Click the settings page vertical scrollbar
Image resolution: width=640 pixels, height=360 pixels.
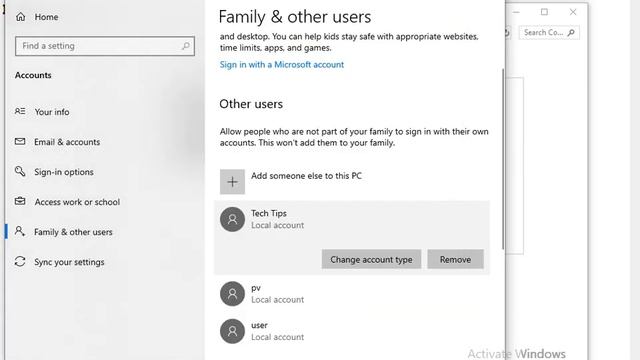click(503, 159)
